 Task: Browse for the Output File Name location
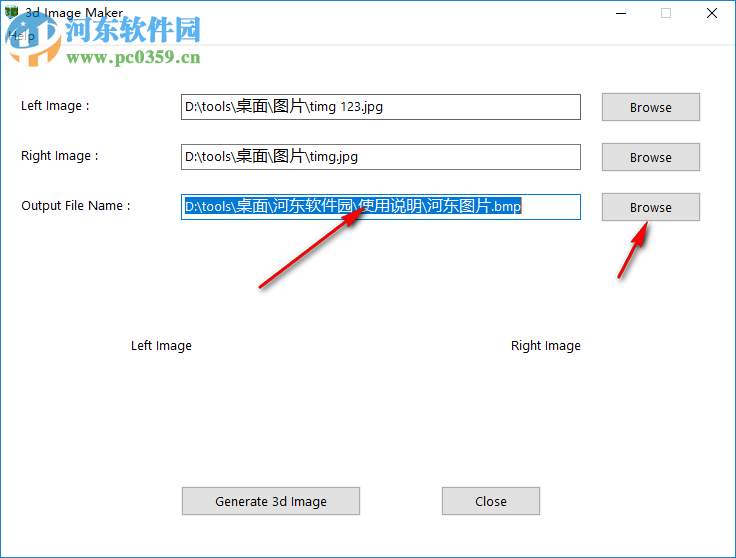click(x=651, y=207)
